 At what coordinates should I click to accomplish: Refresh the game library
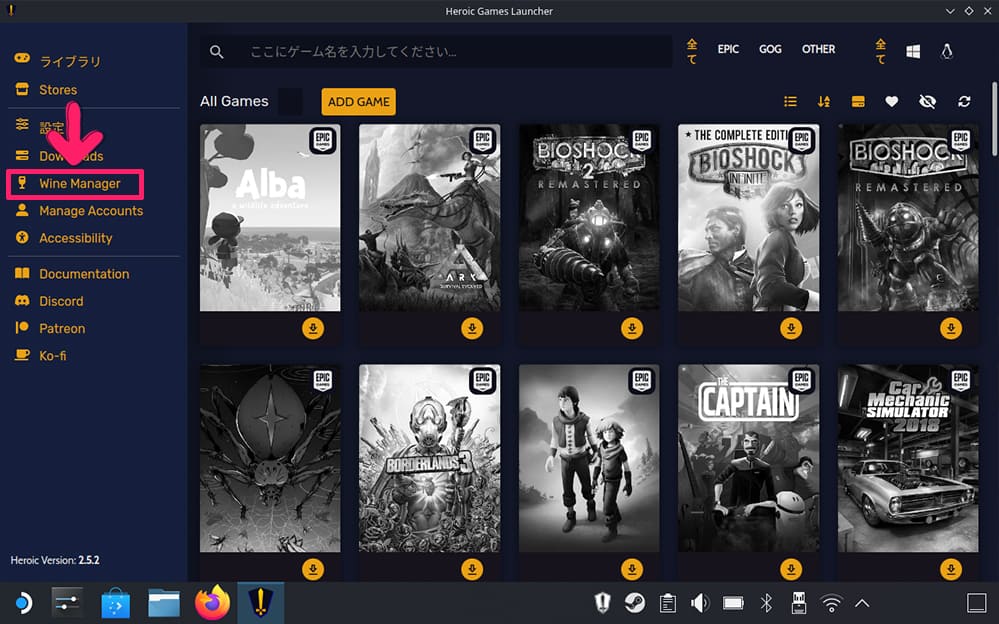pos(964,101)
